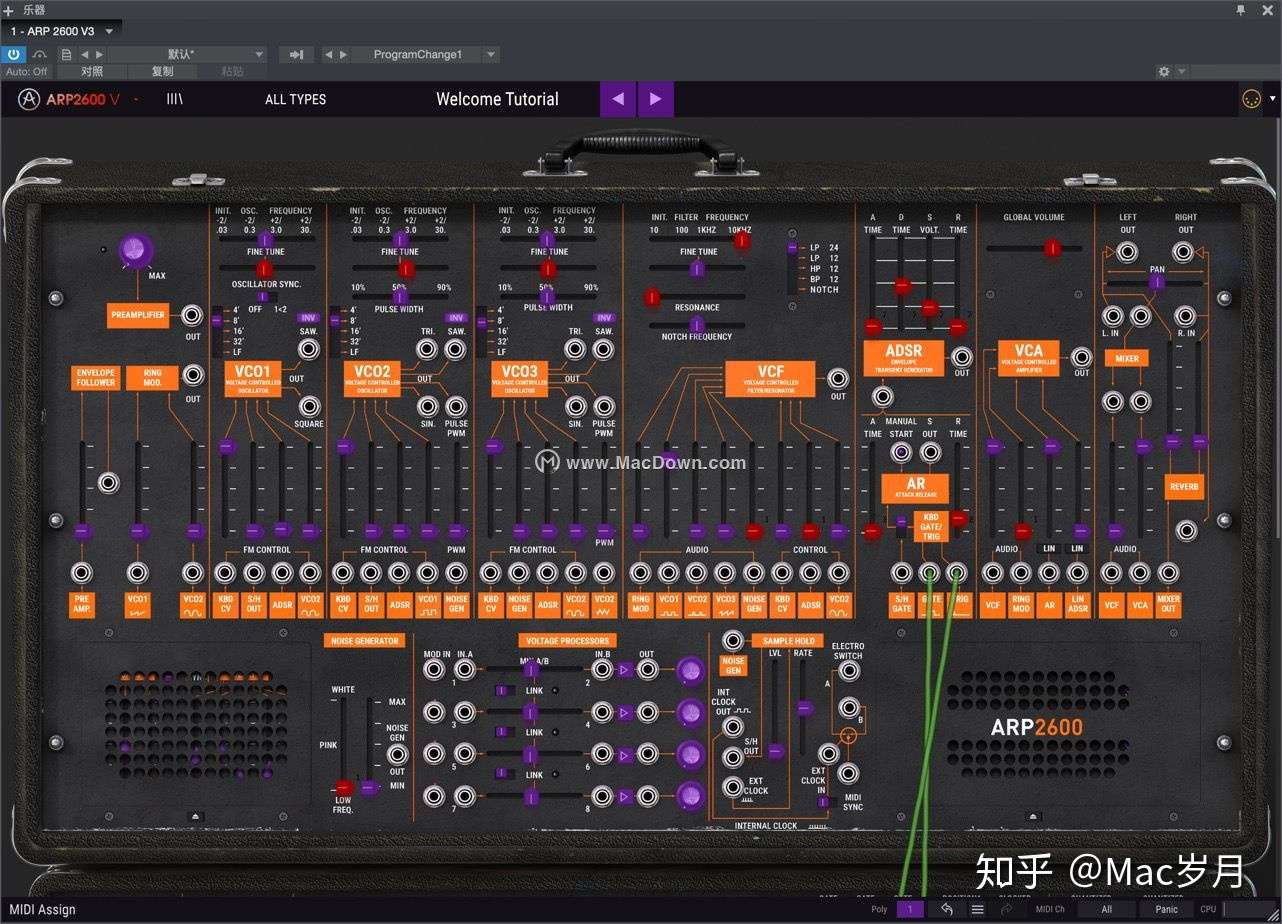Image resolution: width=1282 pixels, height=924 pixels.
Task: Click the orange SAMPLE HOLD label
Action: 789,640
